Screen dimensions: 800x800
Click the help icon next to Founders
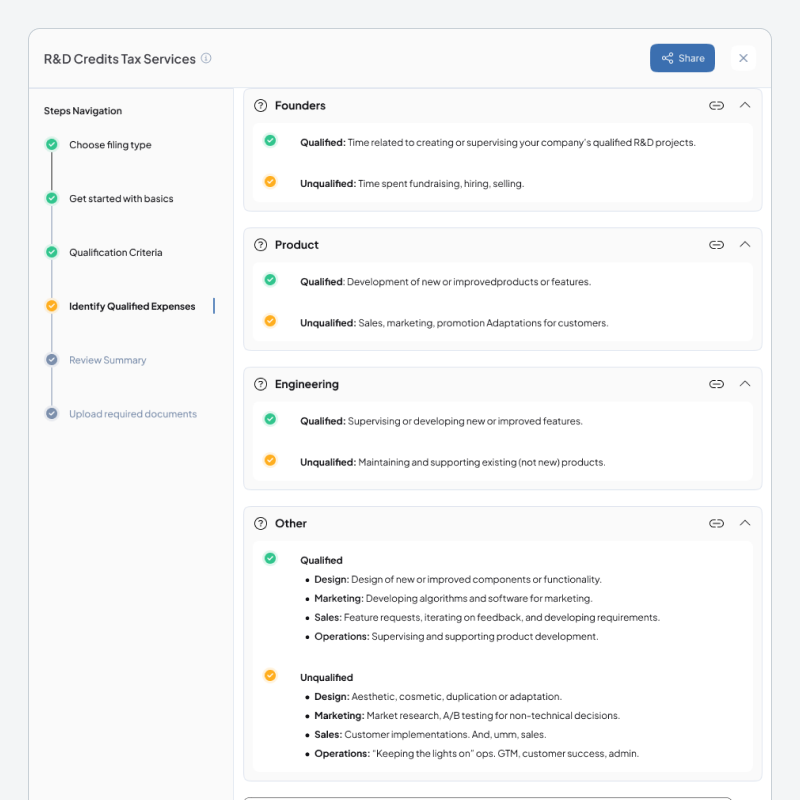[x=261, y=106]
